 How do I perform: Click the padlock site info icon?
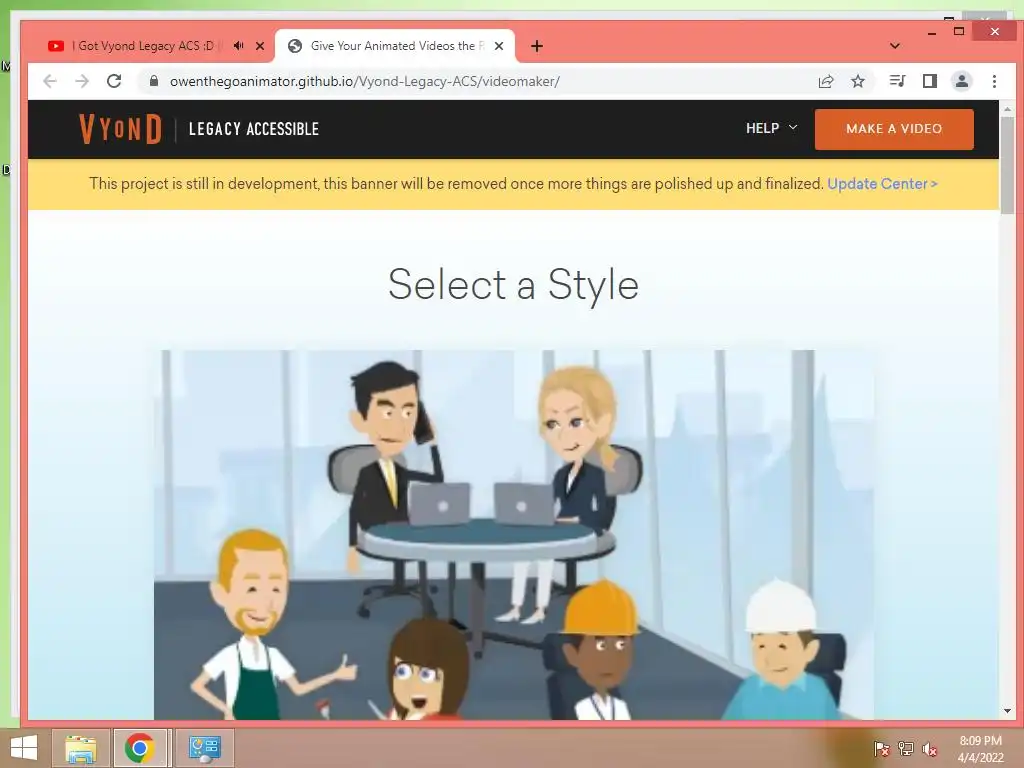point(154,81)
